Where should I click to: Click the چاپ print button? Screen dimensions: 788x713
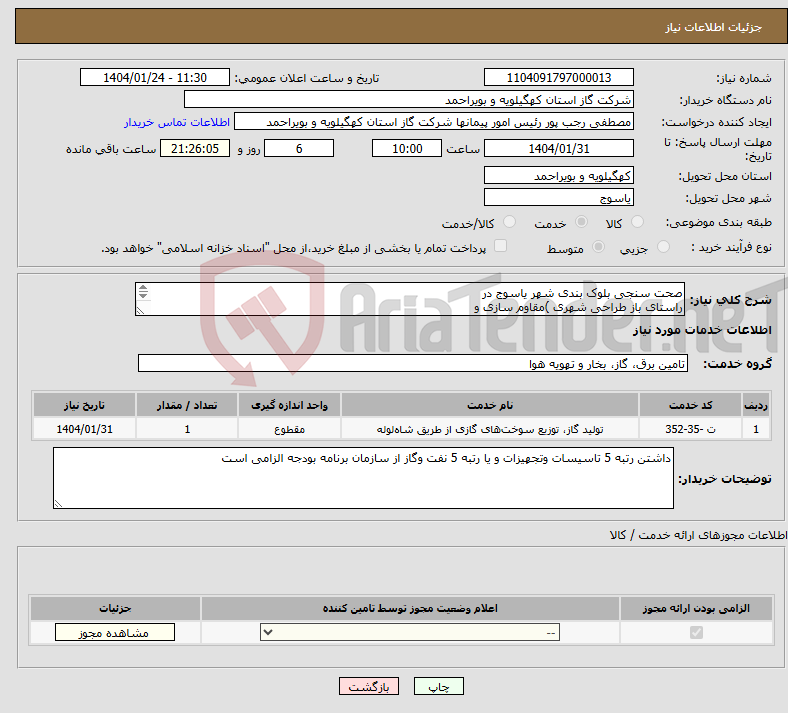pyautogui.click(x=439, y=686)
